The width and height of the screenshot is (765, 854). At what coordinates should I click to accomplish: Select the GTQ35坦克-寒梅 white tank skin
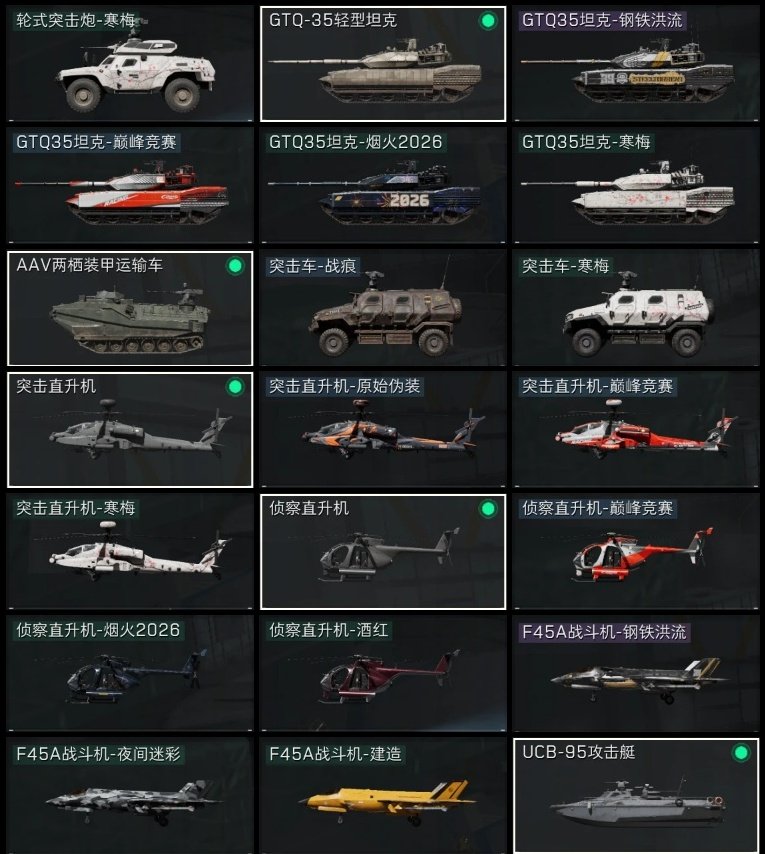click(x=635, y=185)
